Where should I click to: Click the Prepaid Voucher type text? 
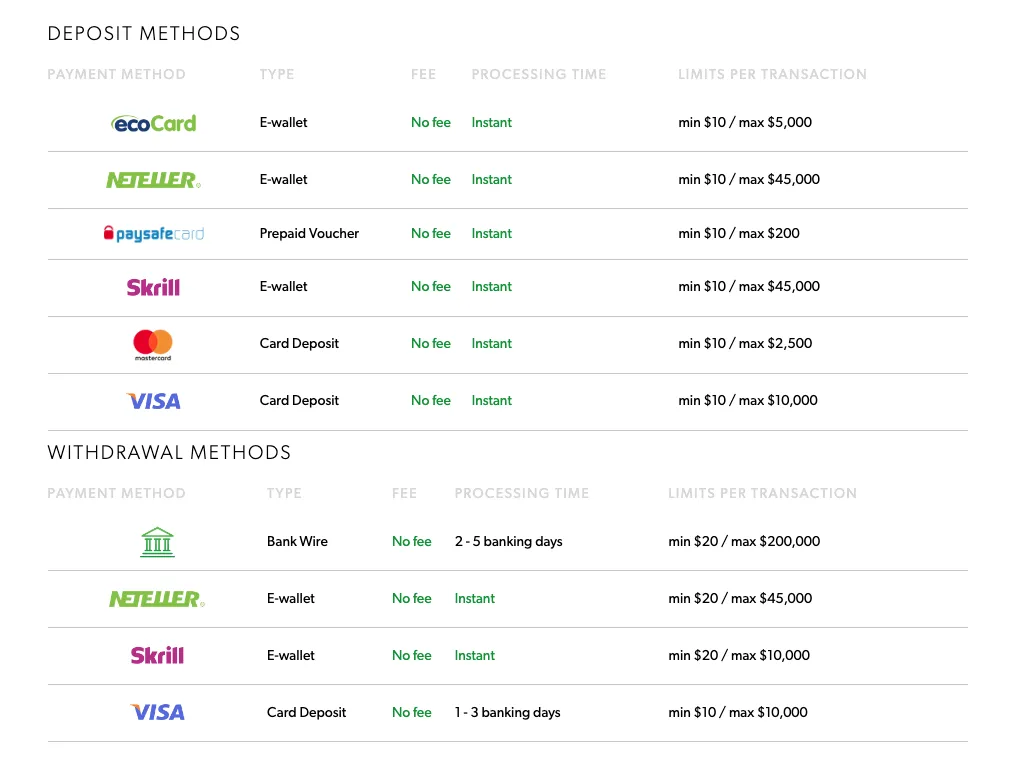coord(309,233)
